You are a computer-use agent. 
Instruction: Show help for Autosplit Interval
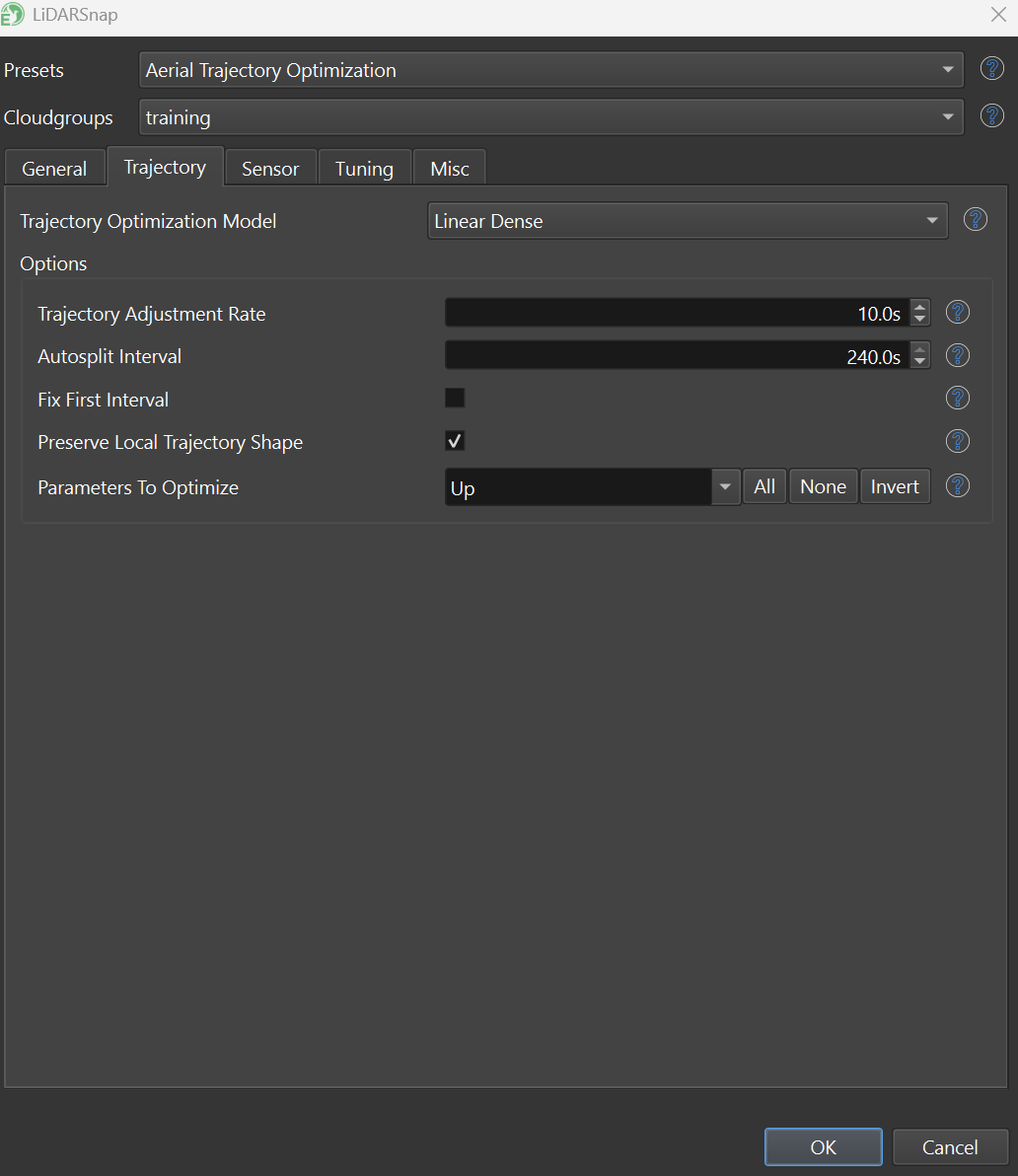point(957,356)
